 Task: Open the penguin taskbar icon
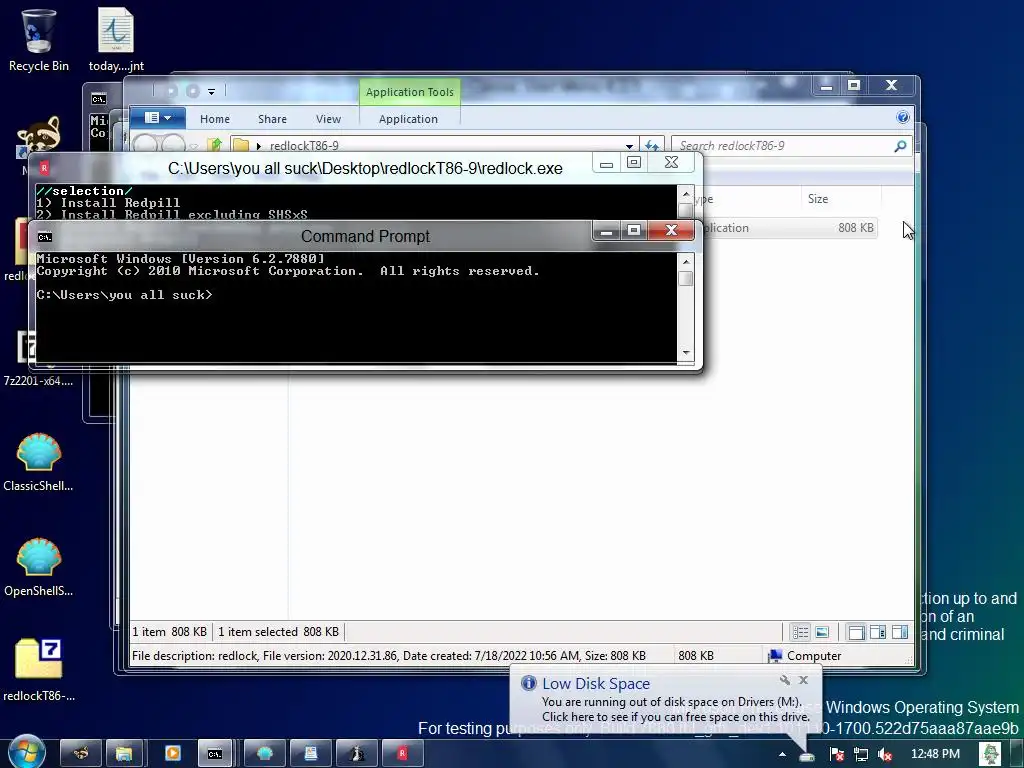357,754
